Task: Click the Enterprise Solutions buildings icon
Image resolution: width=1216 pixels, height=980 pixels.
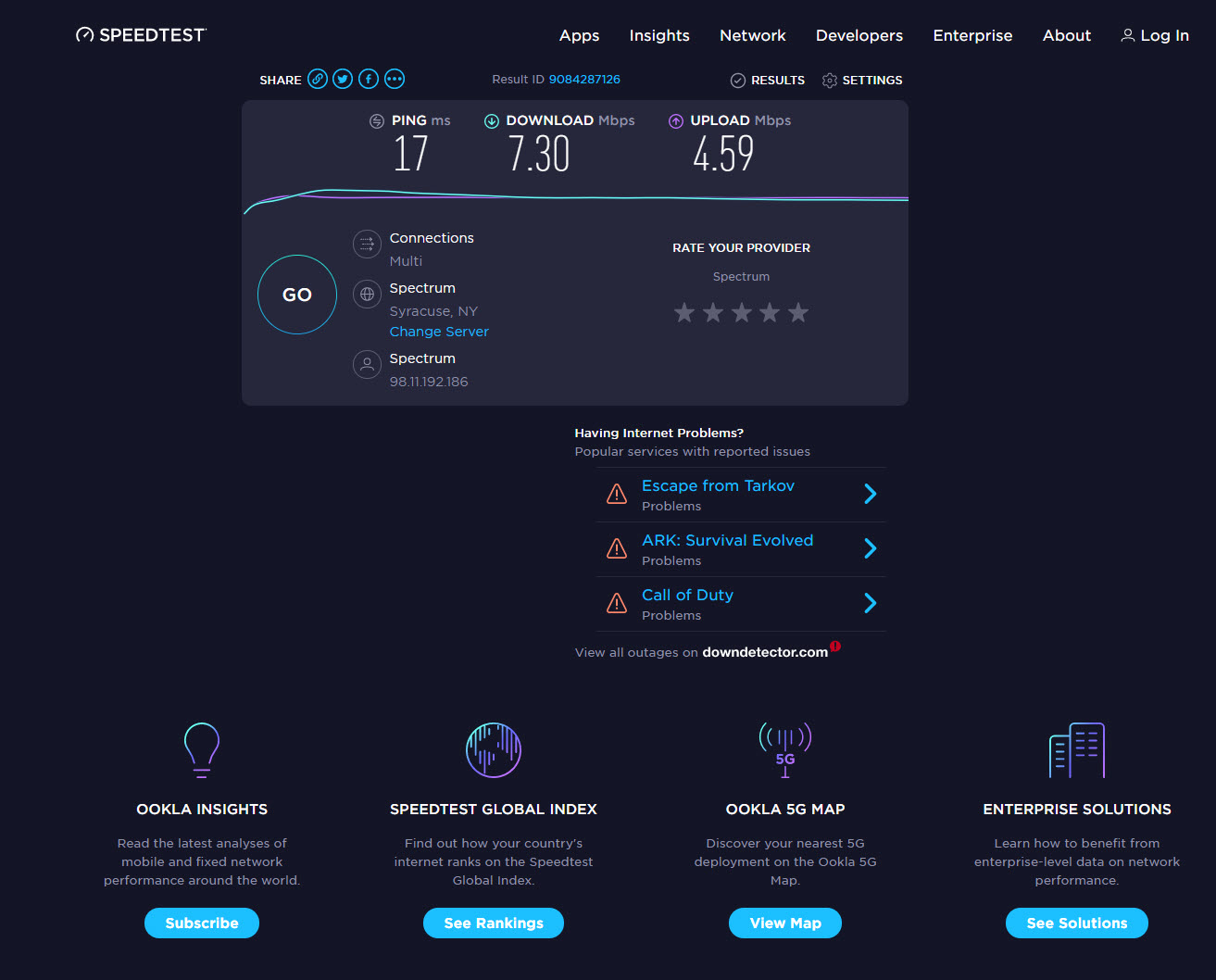Action: point(1076,749)
